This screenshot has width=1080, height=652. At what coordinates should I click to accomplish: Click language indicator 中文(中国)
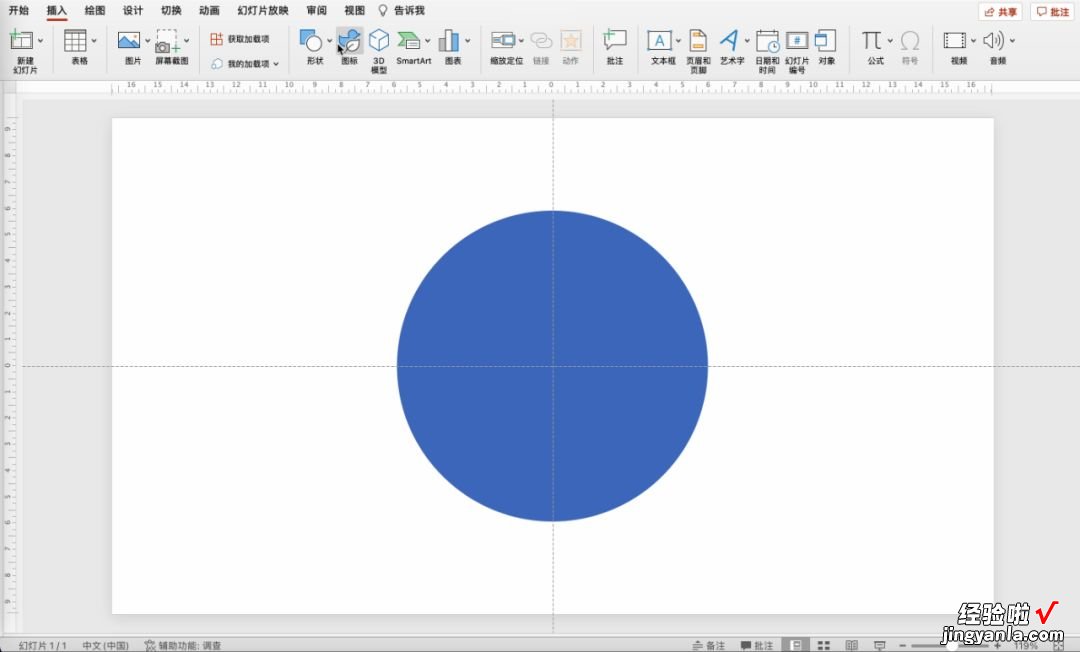tap(105, 646)
